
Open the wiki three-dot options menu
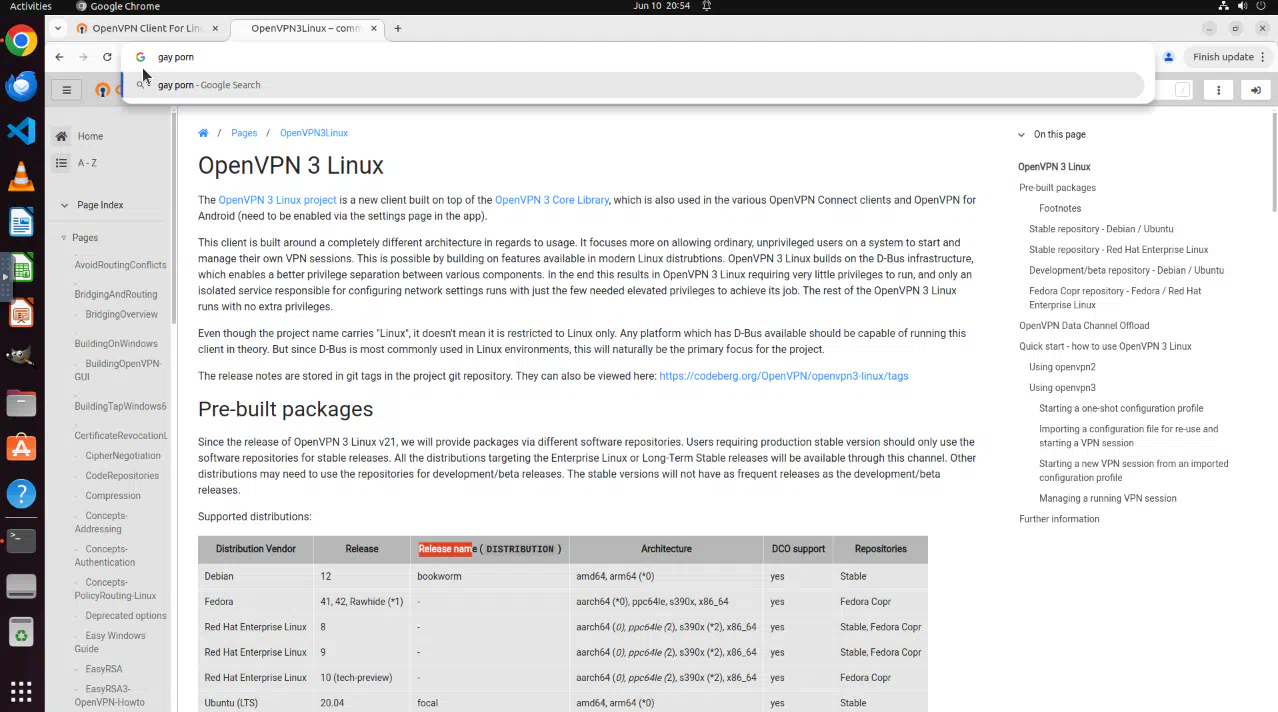click(1218, 90)
